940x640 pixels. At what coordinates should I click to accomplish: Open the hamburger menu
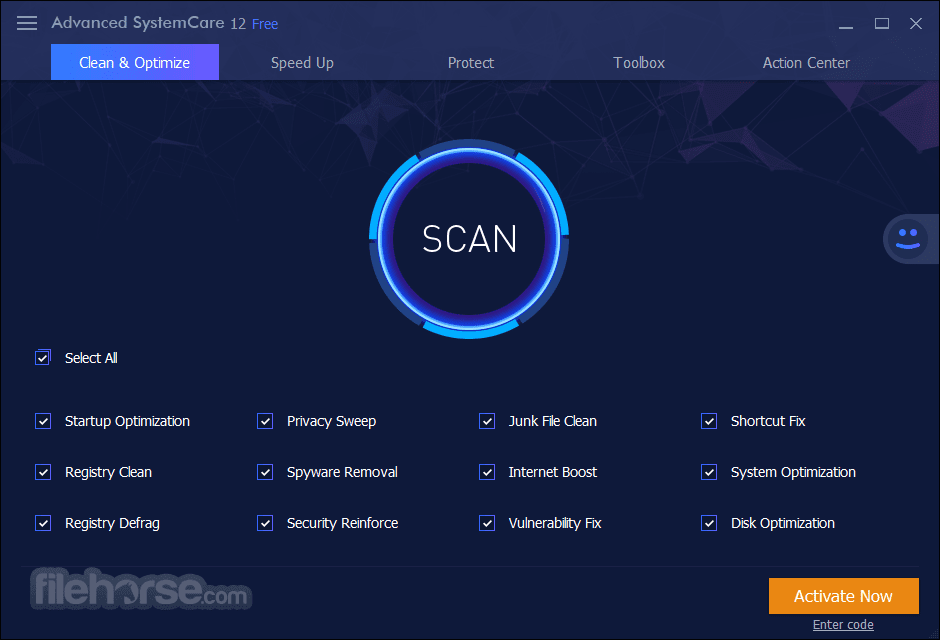27,23
